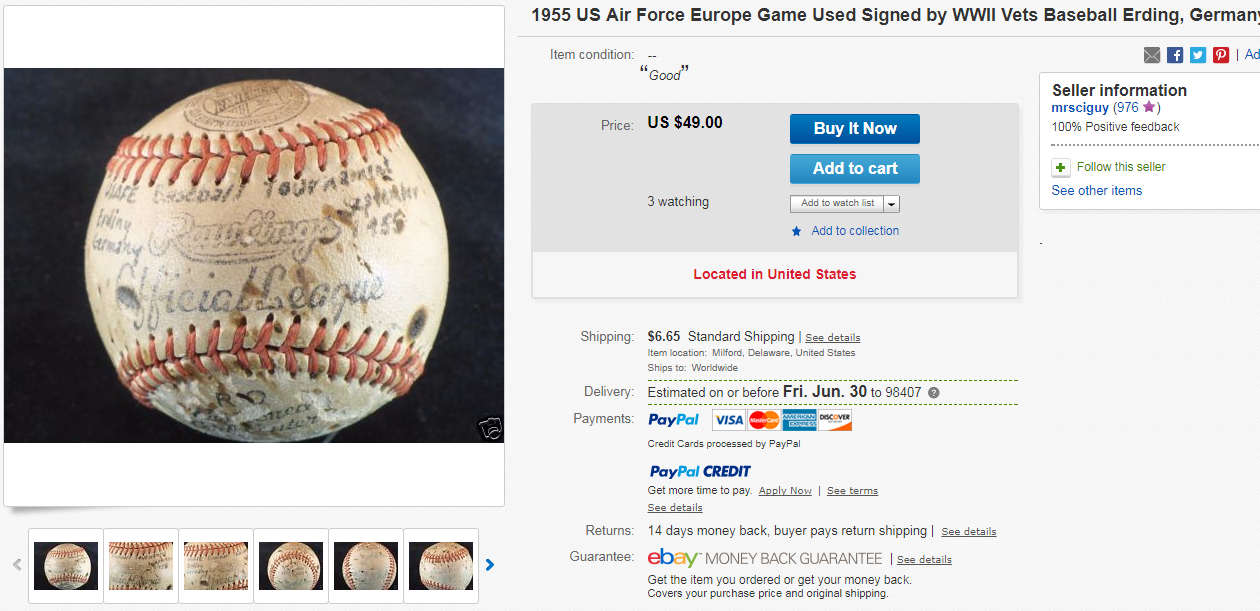Select the third baseball thumbnail
Image resolution: width=1260 pixels, height=611 pixels.
coord(216,566)
